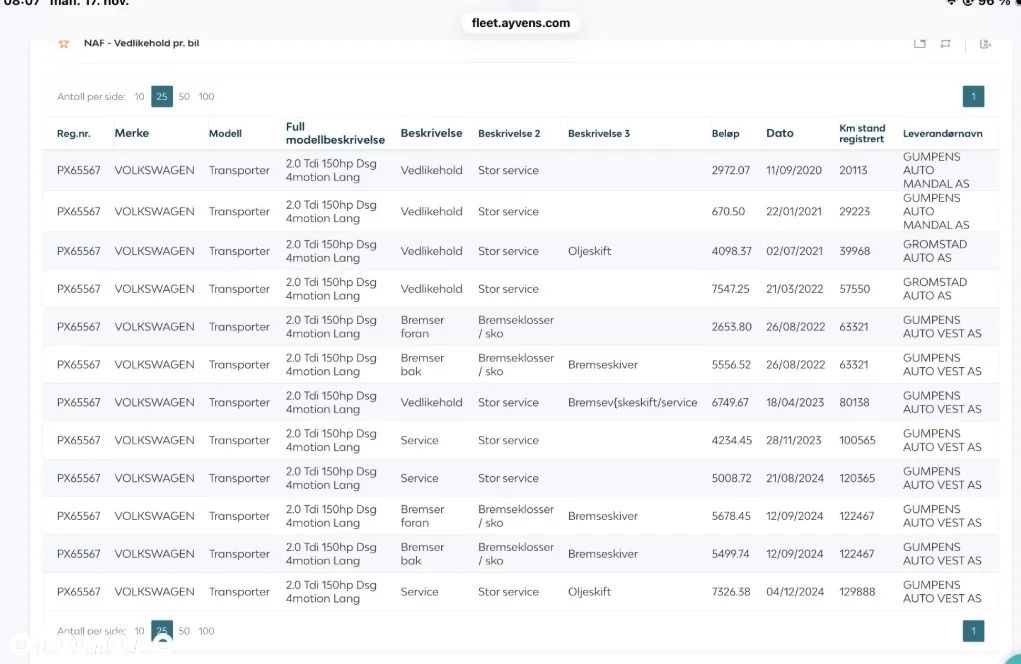
Task: Select Bremsev{skeskift/service description cell
Action: (632, 402)
